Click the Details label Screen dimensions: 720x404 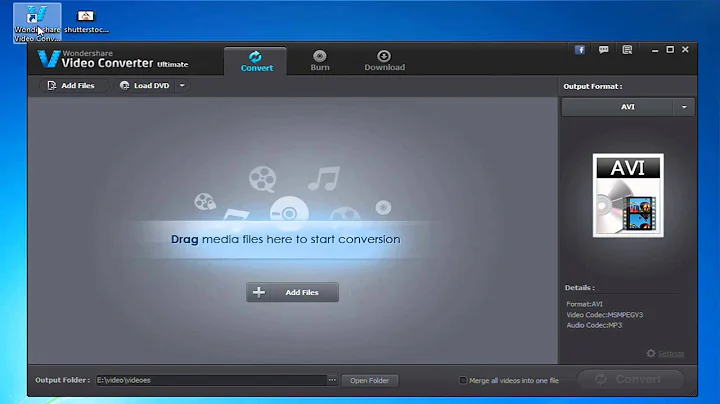[579, 288]
